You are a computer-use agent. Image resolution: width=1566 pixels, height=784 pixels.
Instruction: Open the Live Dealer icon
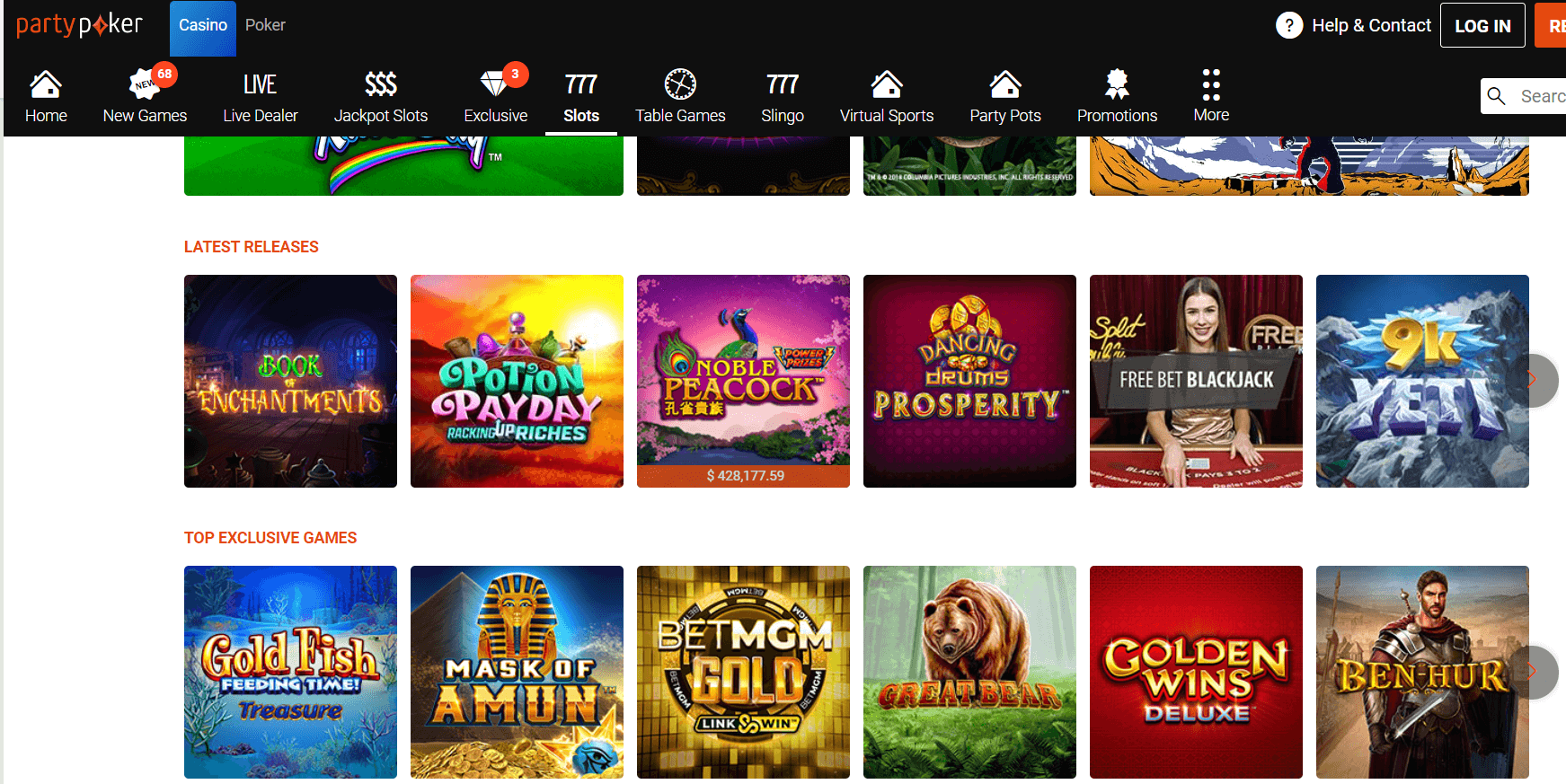[260, 84]
